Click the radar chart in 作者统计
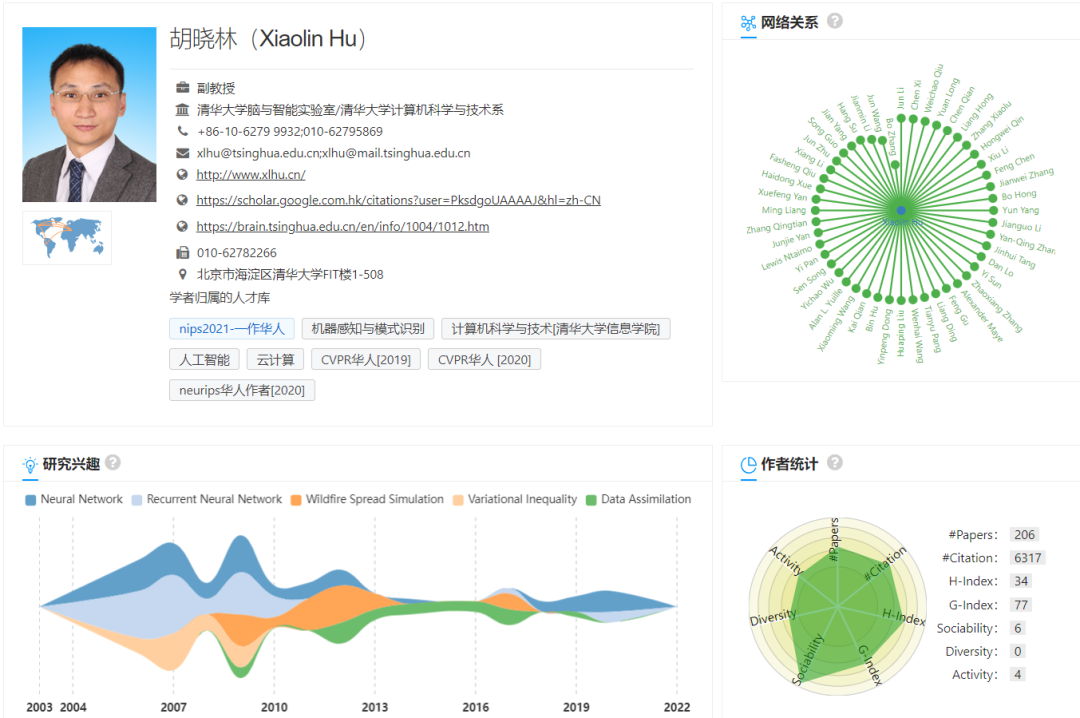Viewport: 1080px width, 718px height. pyautogui.click(x=837, y=606)
